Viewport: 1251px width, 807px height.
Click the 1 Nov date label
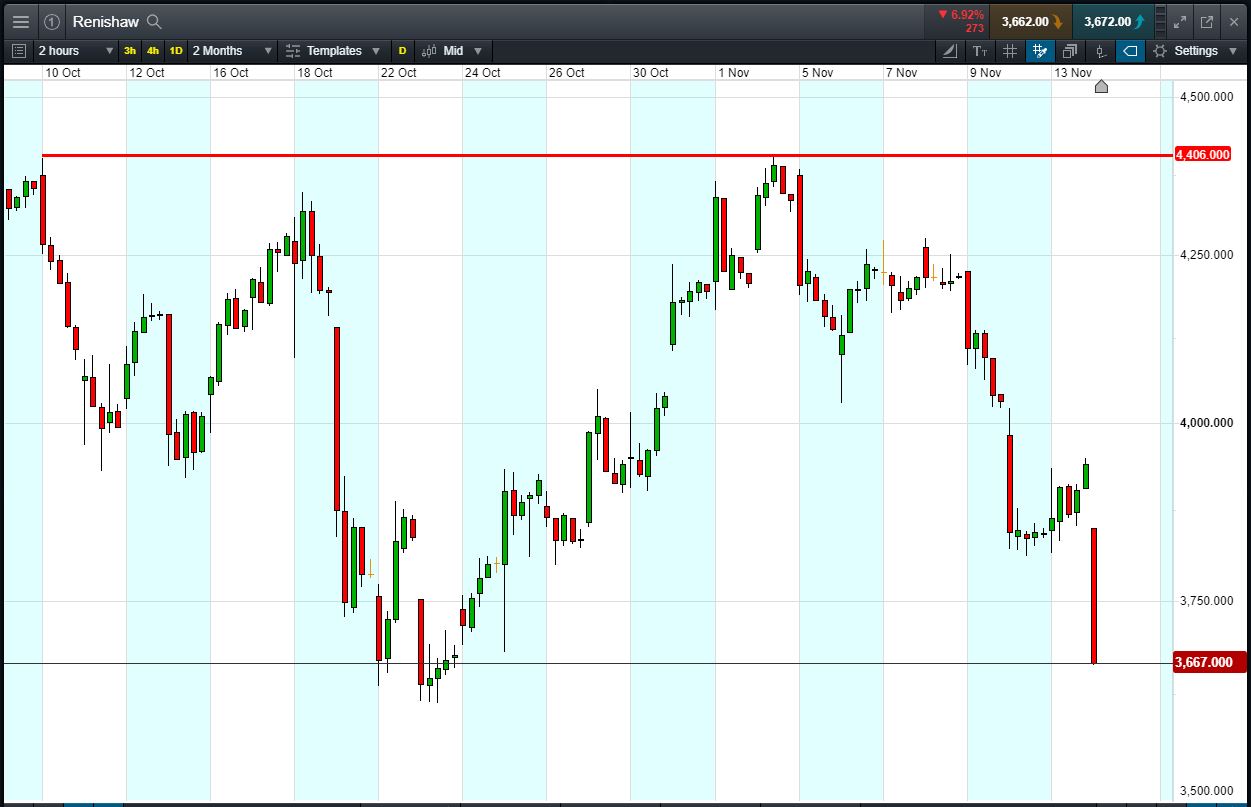point(733,73)
